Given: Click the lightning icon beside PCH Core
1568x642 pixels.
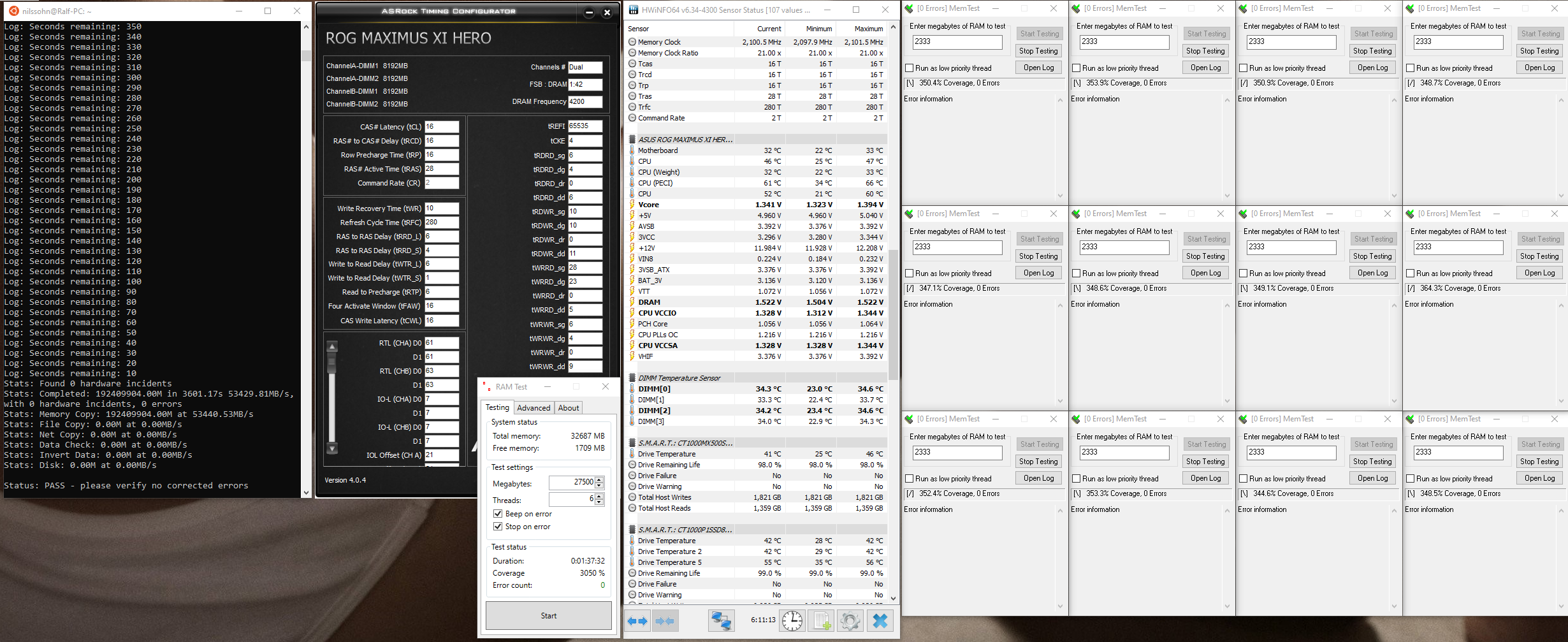Looking at the screenshot, I should (x=632, y=324).
